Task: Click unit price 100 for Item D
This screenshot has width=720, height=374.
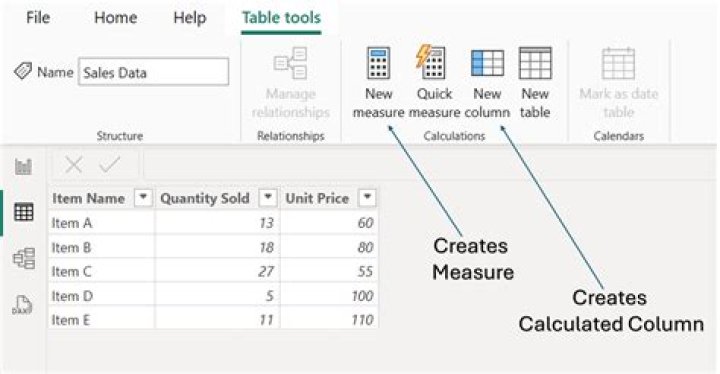Action: coord(329,295)
